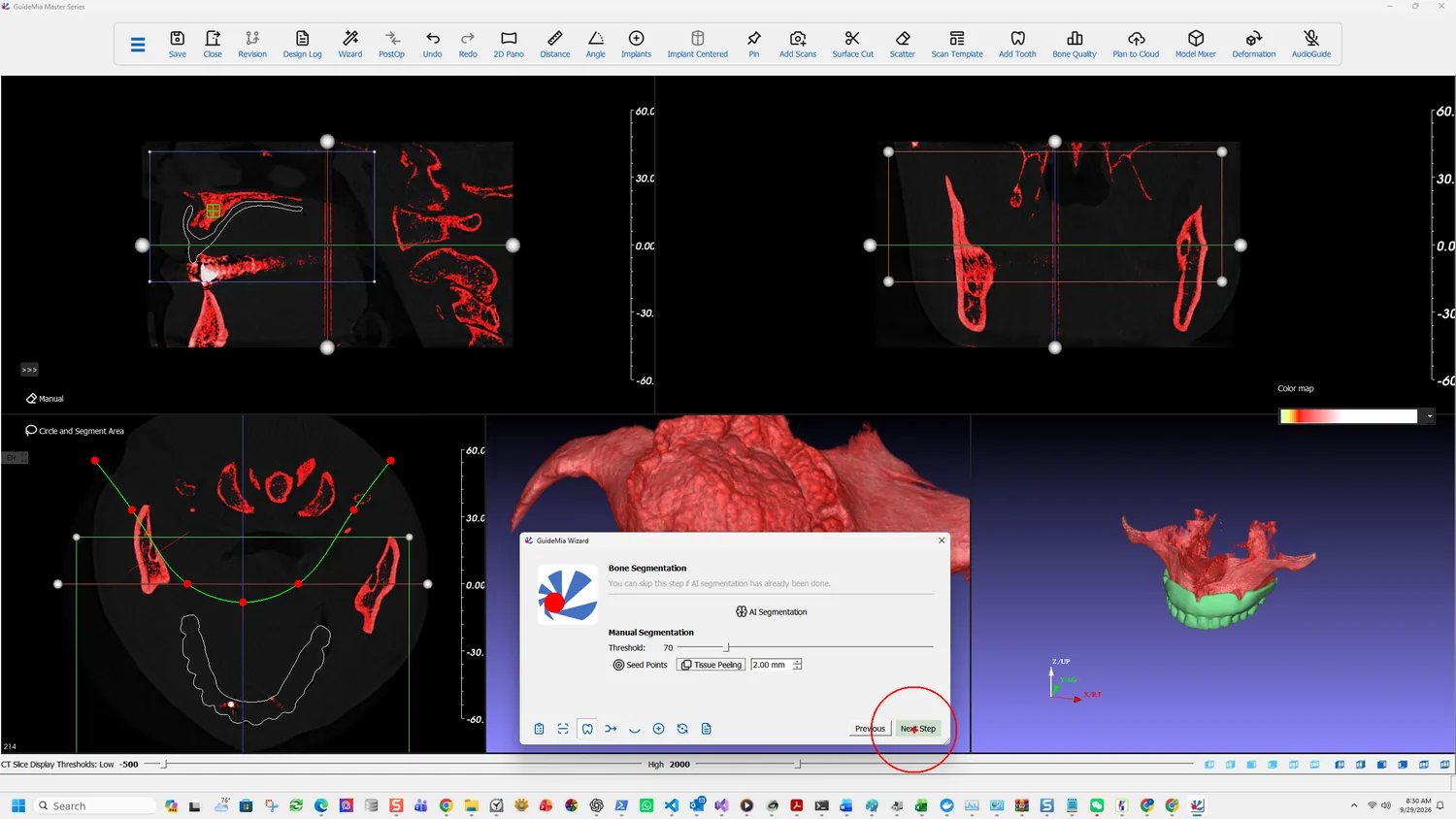Open the Color map dropdown arrow
The height and width of the screenshot is (819, 1456).
pos(1430,416)
